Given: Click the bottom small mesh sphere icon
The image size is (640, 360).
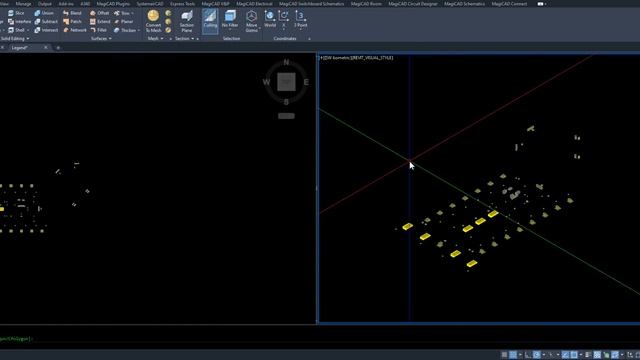Looking at the screenshot, I should 168,30.
